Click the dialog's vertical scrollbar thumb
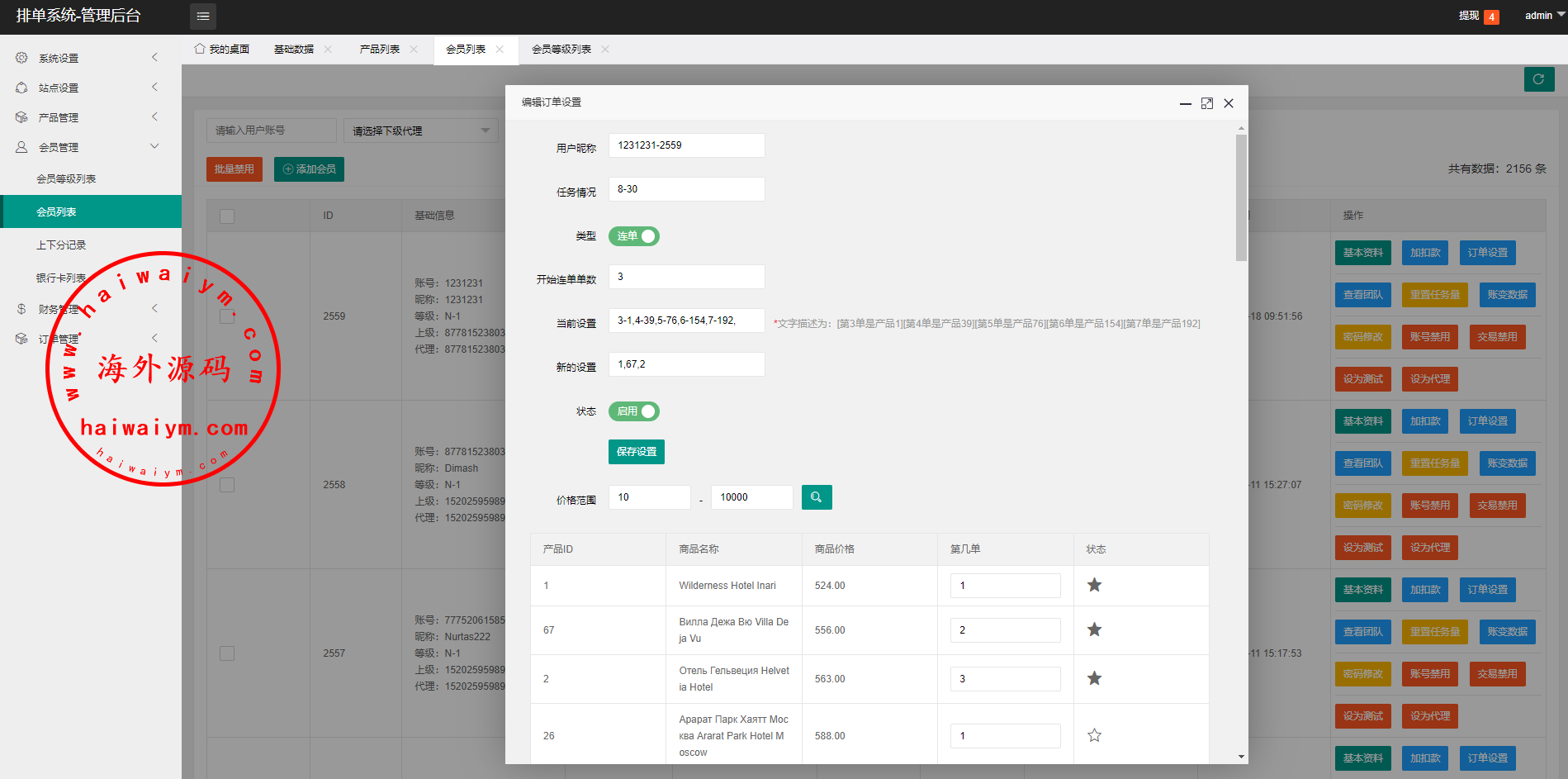This screenshot has height=779, width=1568. click(x=1241, y=198)
